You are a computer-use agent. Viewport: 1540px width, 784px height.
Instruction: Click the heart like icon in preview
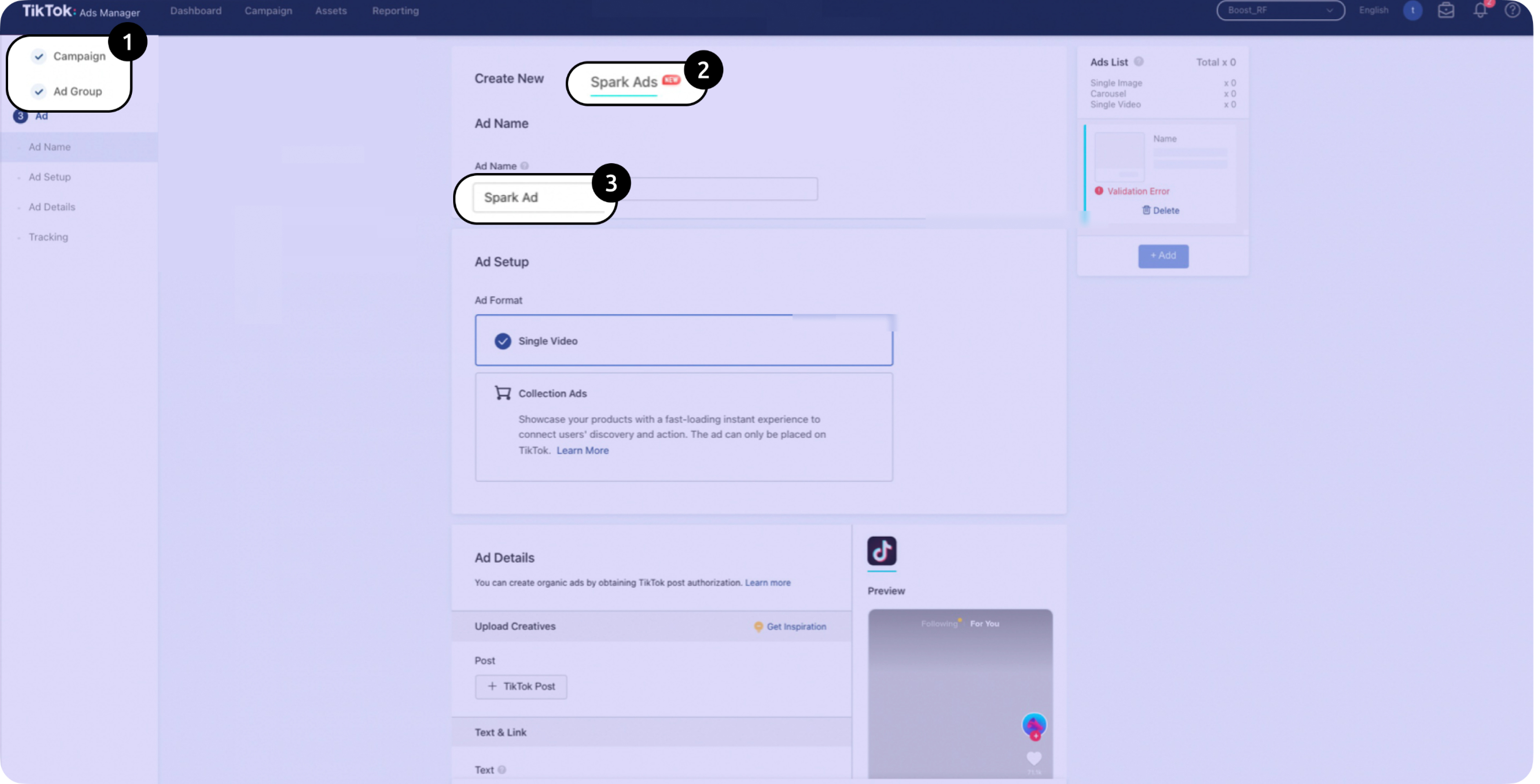1034,758
